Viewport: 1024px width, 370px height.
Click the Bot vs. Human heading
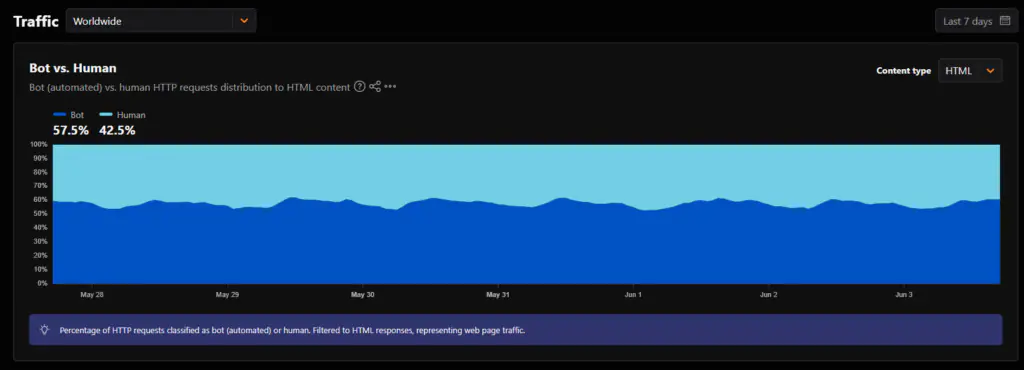(x=73, y=68)
